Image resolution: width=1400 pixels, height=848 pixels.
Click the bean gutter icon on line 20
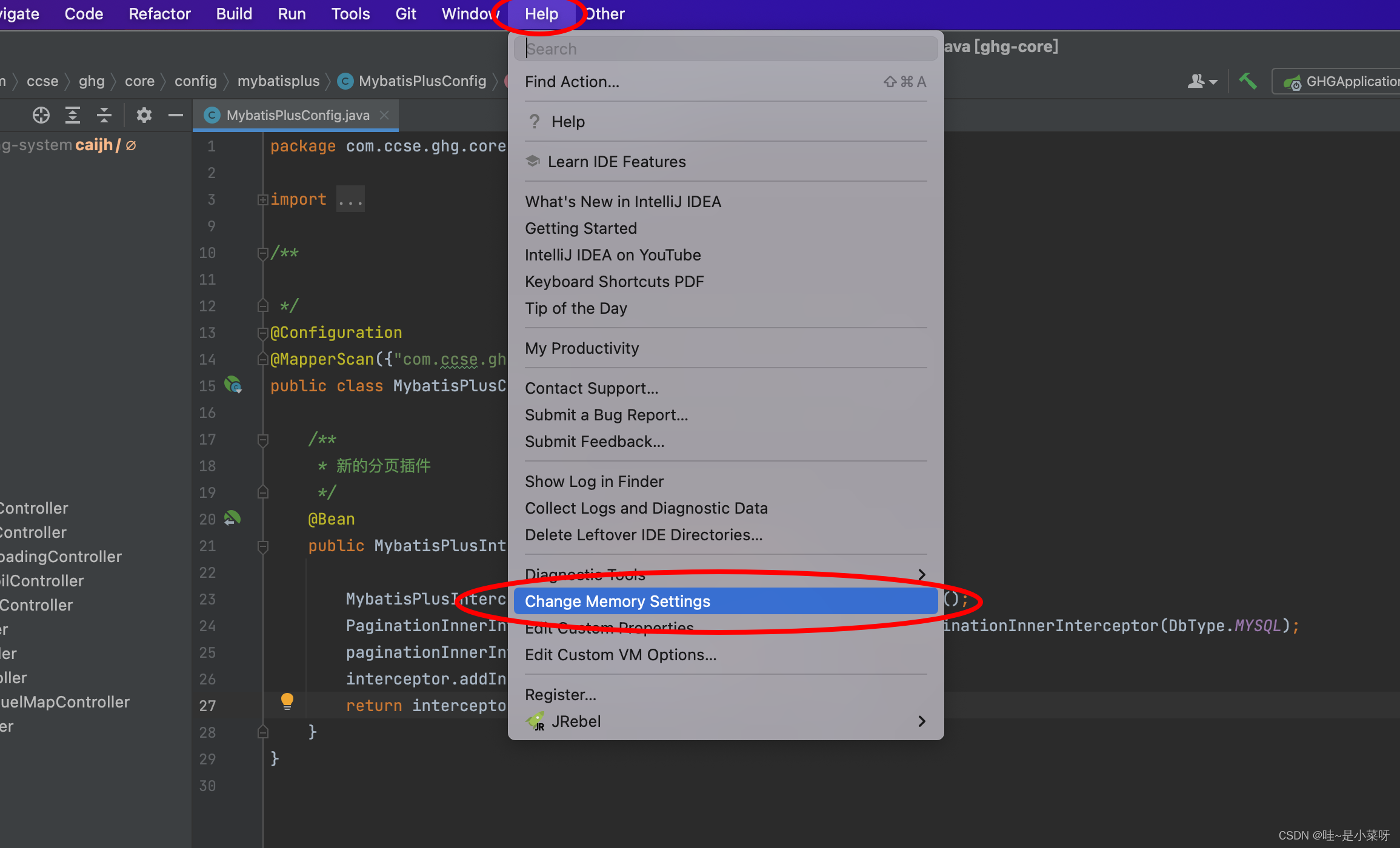[233, 518]
